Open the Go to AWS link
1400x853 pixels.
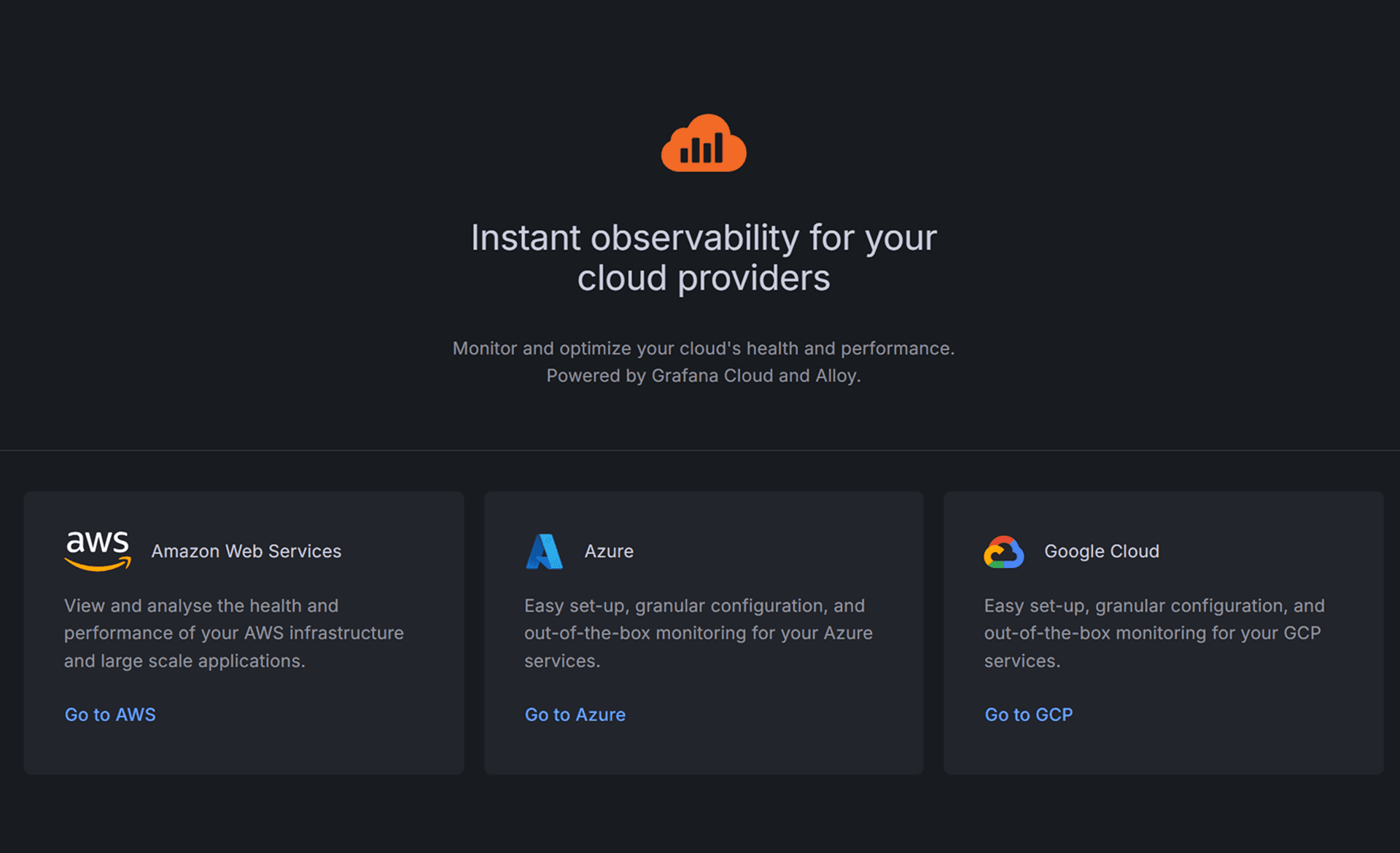pos(110,714)
